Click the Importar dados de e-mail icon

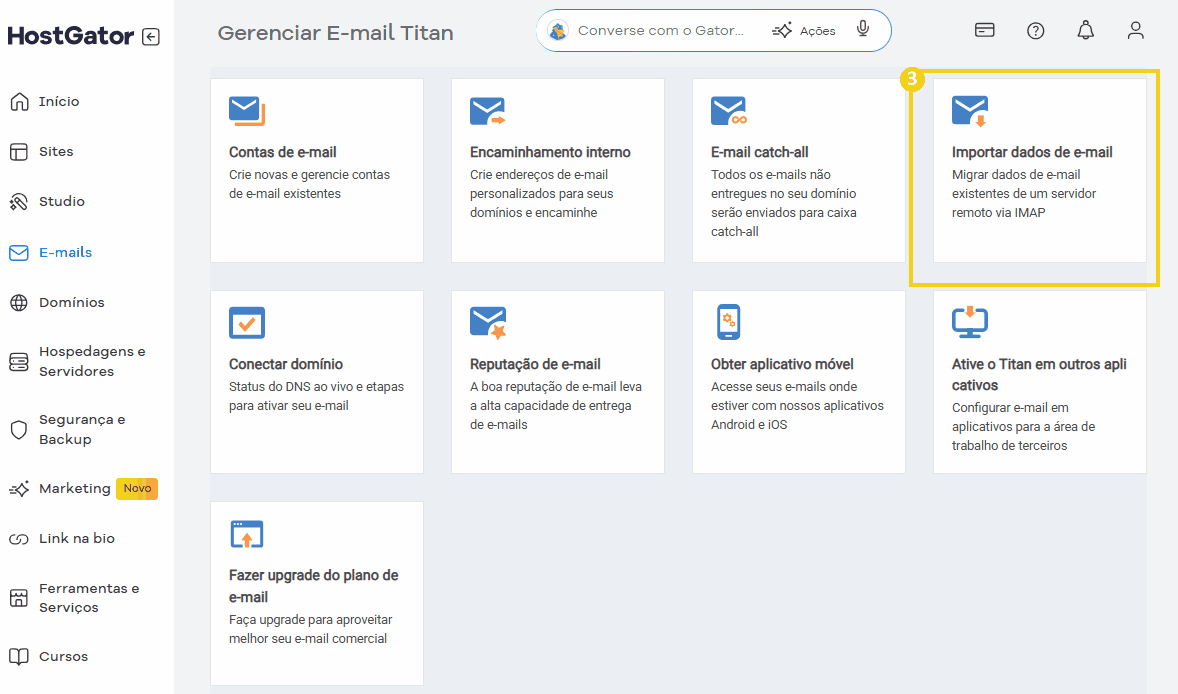(970, 111)
